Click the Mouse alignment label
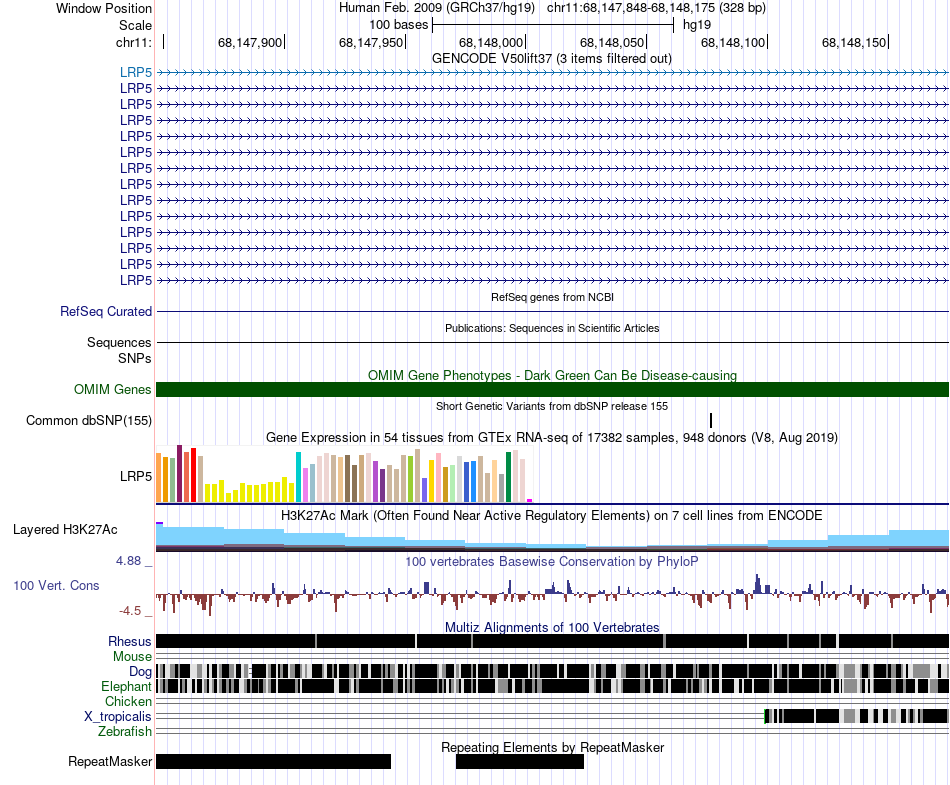The image size is (950, 785). point(132,657)
